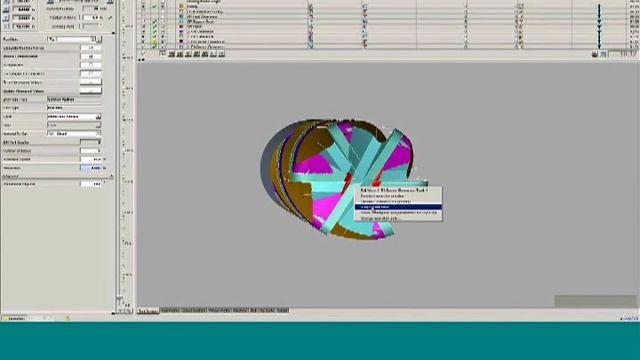Click the green check mark icon in the top-left parameter panel

[110, 18]
